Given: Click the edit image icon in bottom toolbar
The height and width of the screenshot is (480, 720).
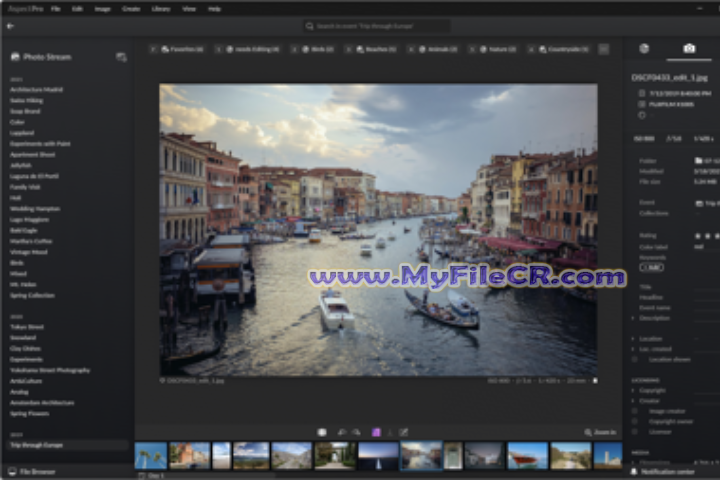Looking at the screenshot, I should coord(403,432).
